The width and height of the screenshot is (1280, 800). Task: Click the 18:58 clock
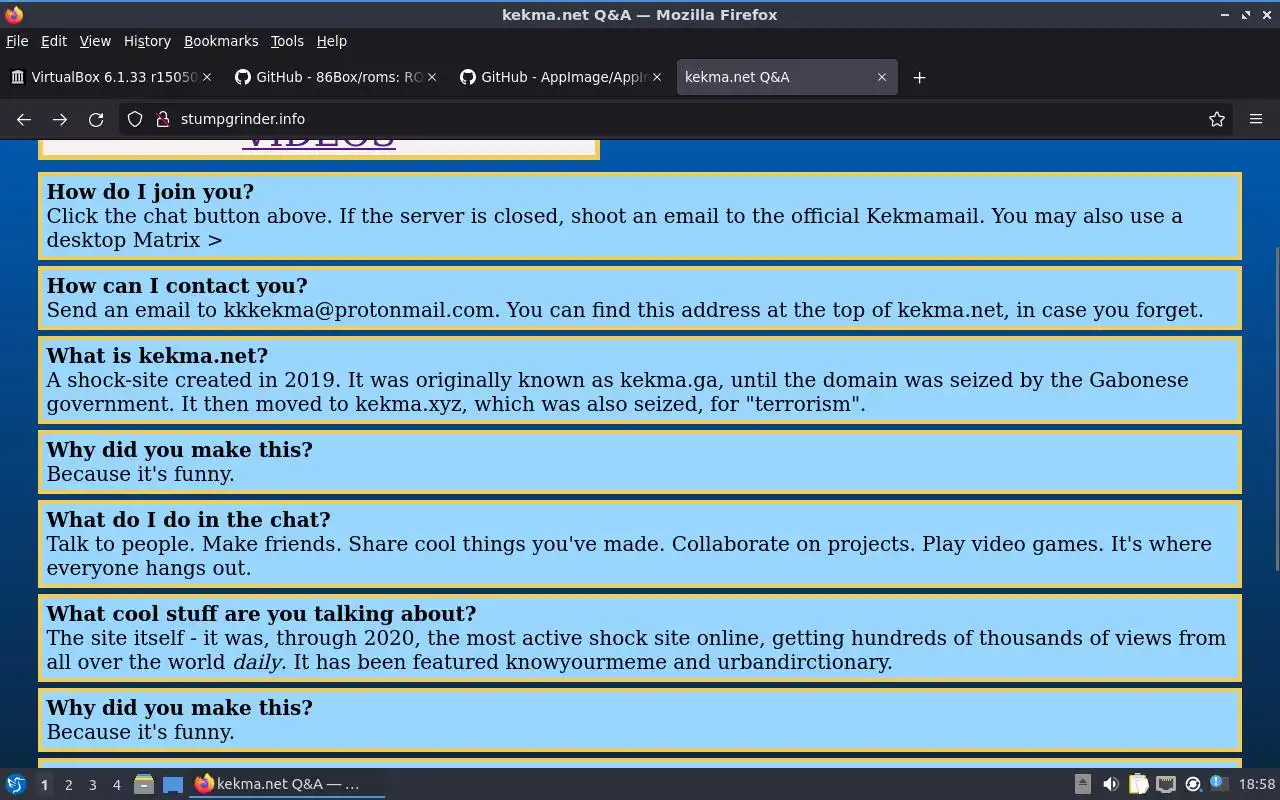click(x=1257, y=784)
